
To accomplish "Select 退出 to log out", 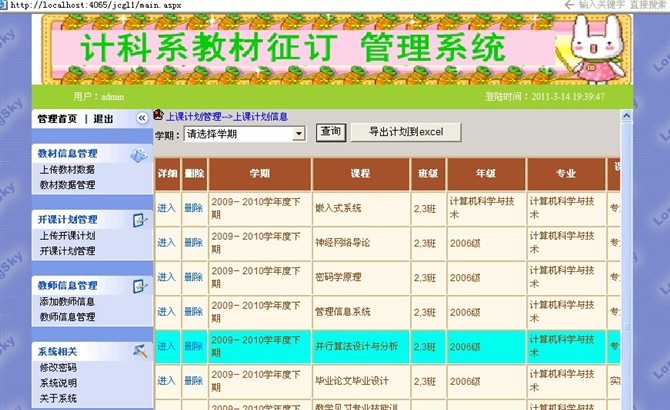I will 103,119.
